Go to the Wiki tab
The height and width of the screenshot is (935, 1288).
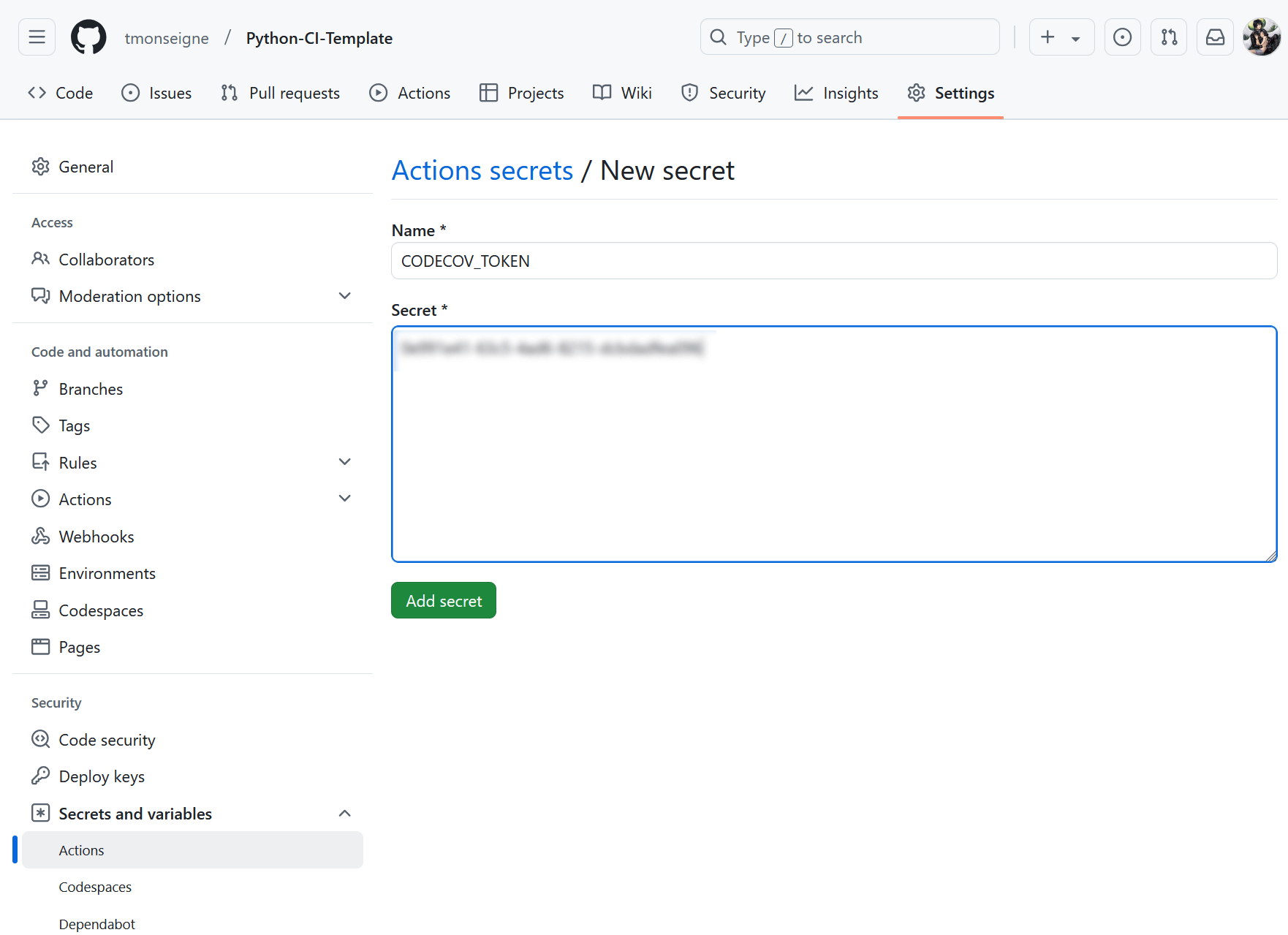point(622,94)
